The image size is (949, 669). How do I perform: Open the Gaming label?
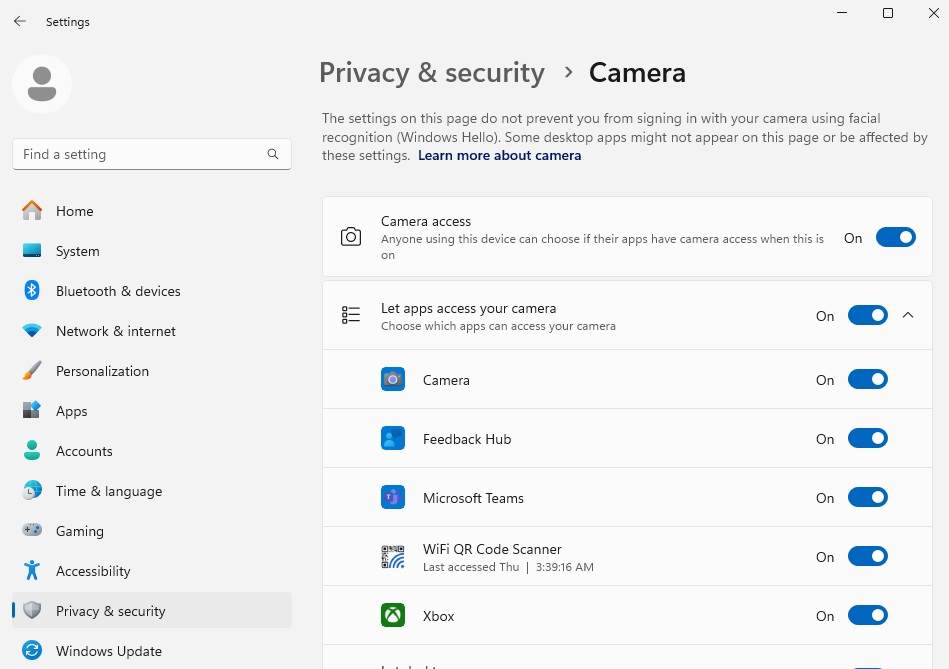[80, 531]
